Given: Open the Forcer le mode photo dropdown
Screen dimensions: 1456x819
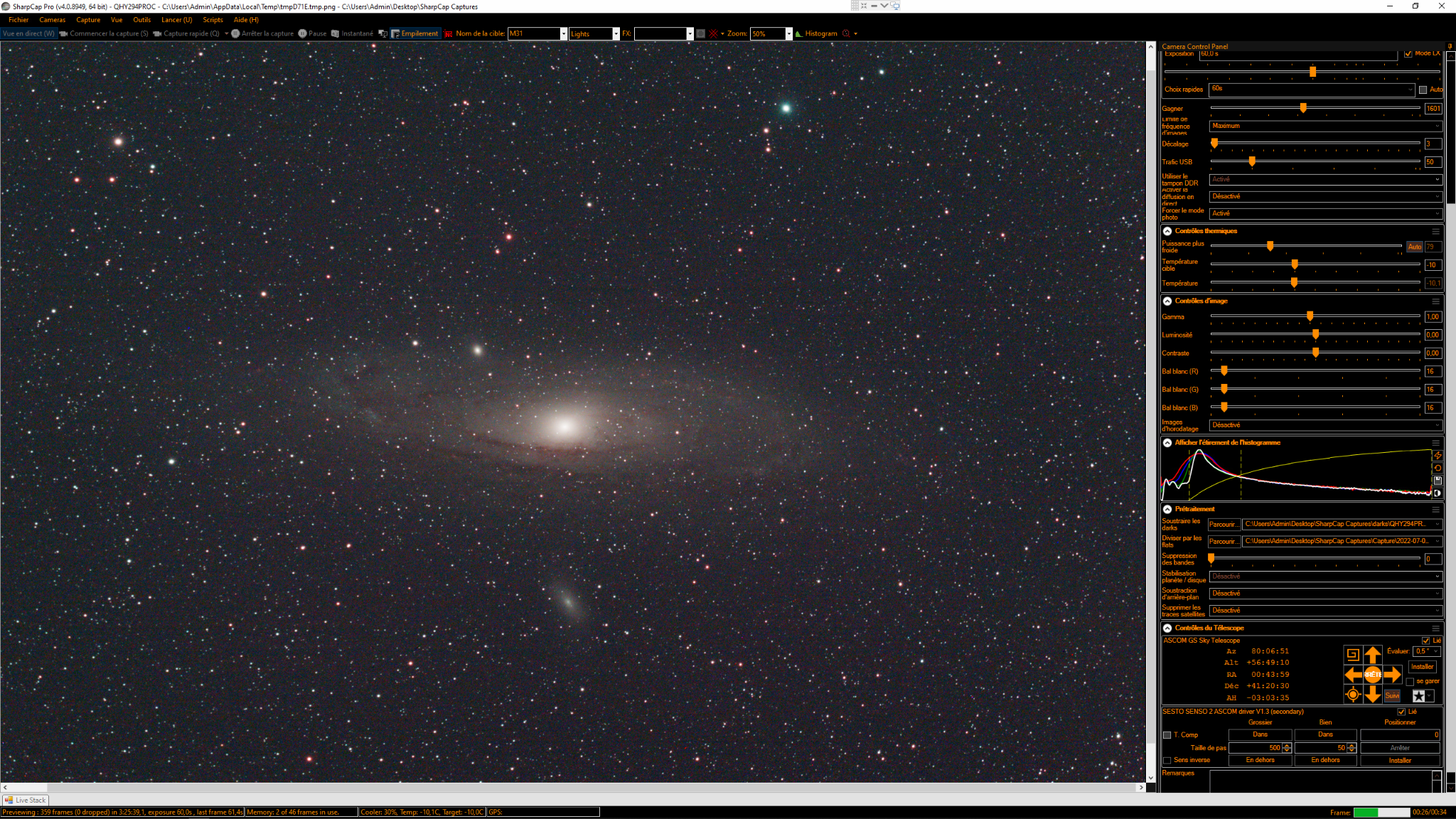Looking at the screenshot, I should coord(1325,213).
